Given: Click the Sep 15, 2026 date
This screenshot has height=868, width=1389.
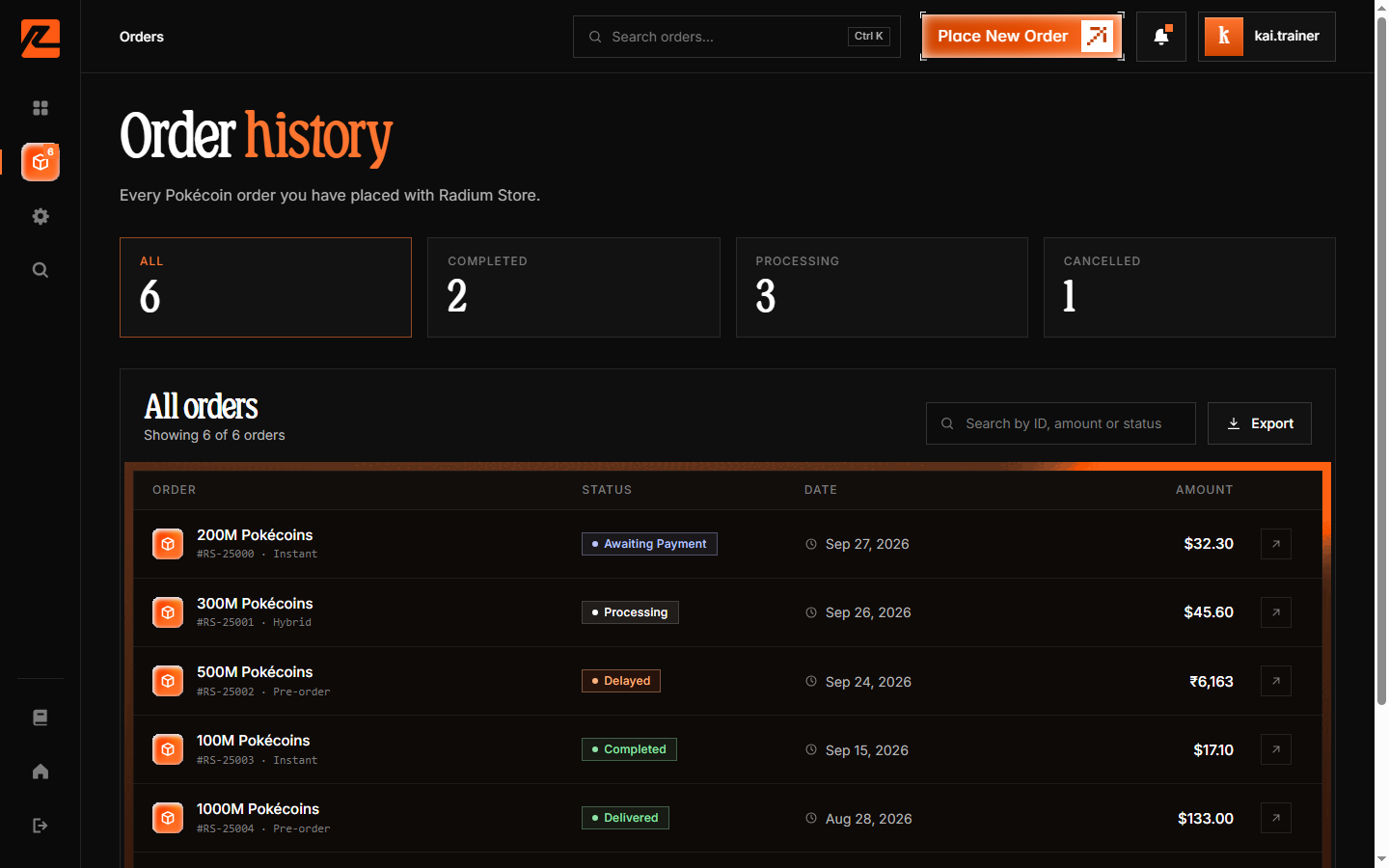Looking at the screenshot, I should click(x=867, y=750).
